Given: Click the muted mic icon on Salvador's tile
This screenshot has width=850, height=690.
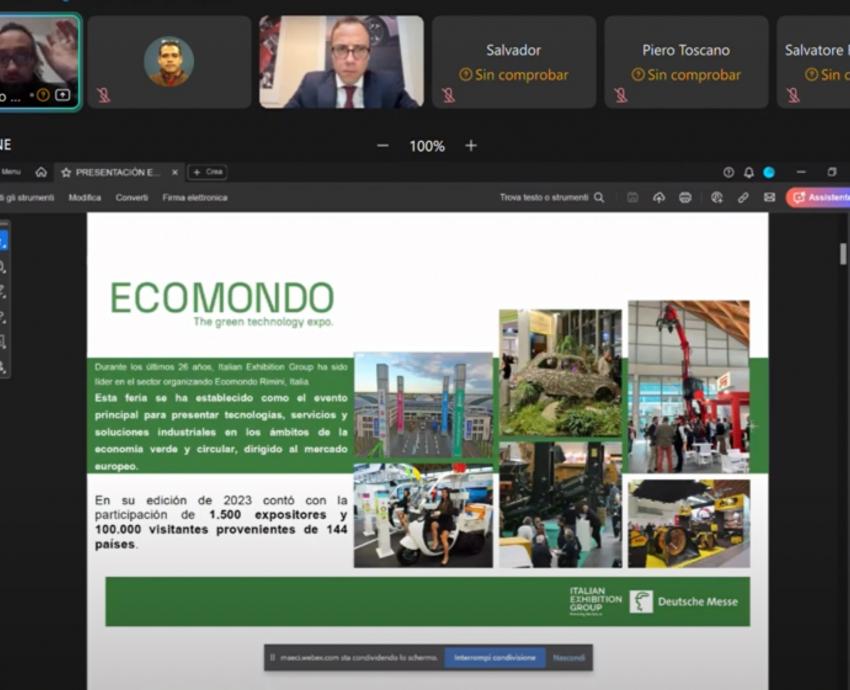Looking at the screenshot, I should point(448,95).
